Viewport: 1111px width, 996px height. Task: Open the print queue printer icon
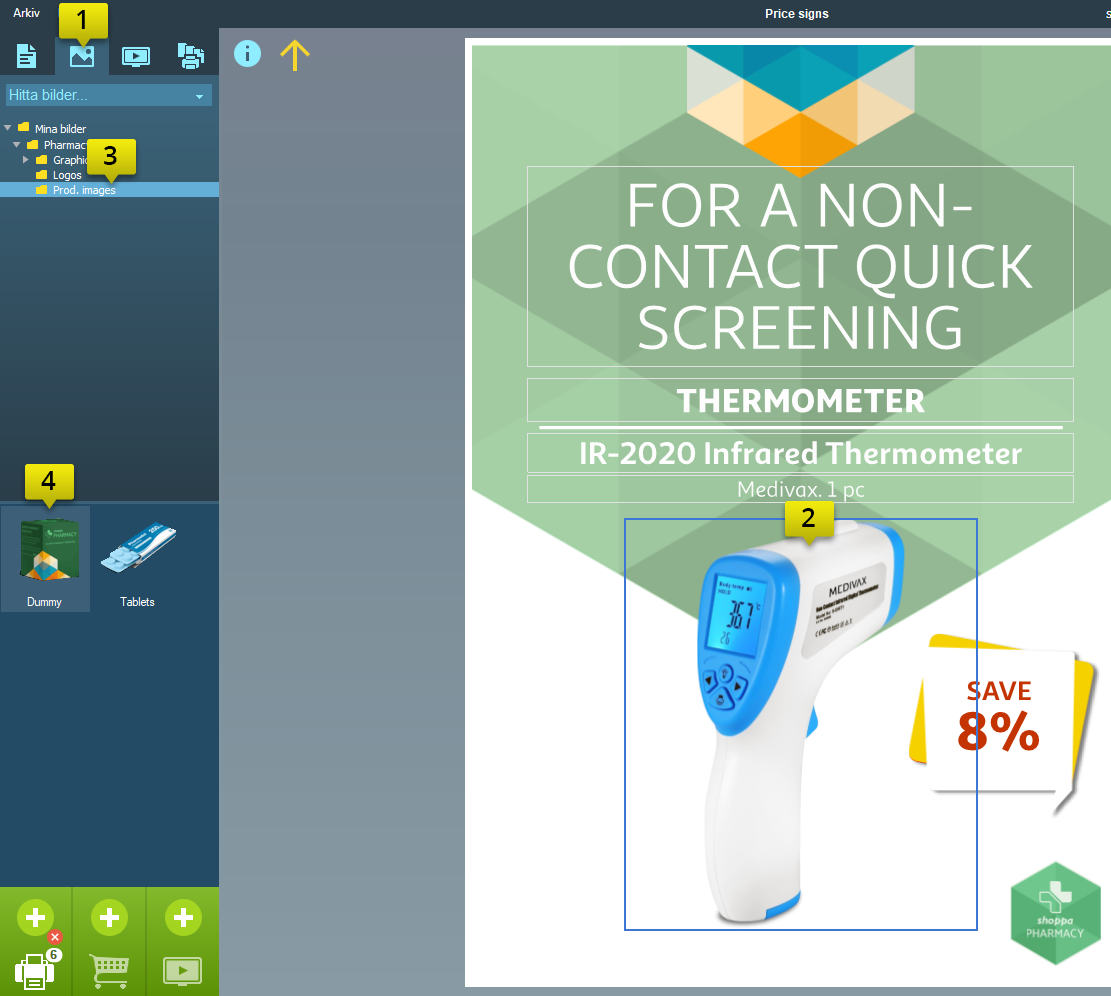[x=33, y=972]
